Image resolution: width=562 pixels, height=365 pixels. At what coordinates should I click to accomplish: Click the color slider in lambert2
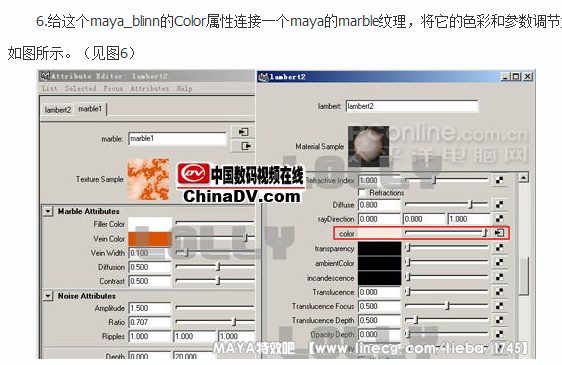pos(446,233)
